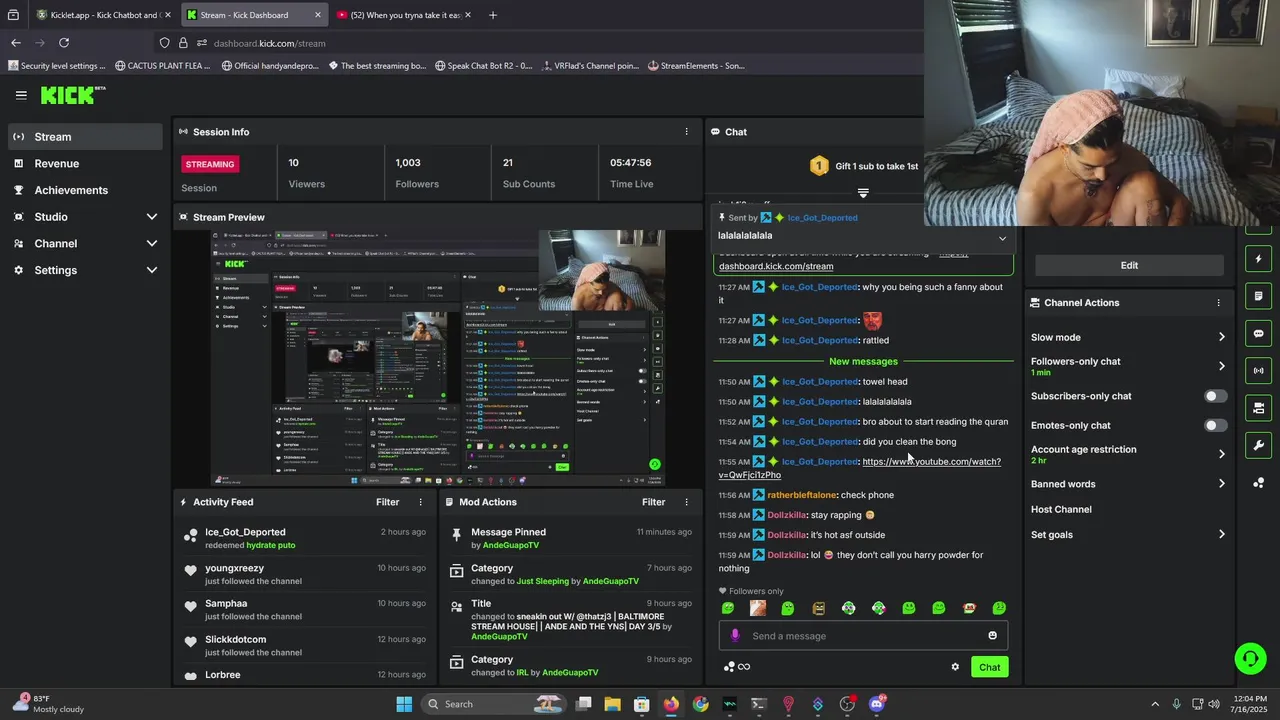The height and width of the screenshot is (720, 1280).
Task: Reload the browser page
Action: click(64, 43)
